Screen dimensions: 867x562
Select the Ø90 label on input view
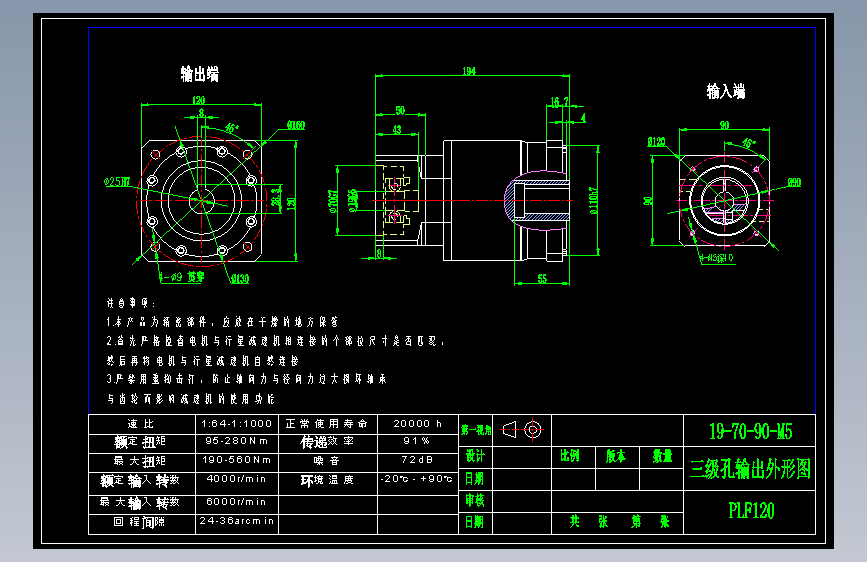pos(794,182)
